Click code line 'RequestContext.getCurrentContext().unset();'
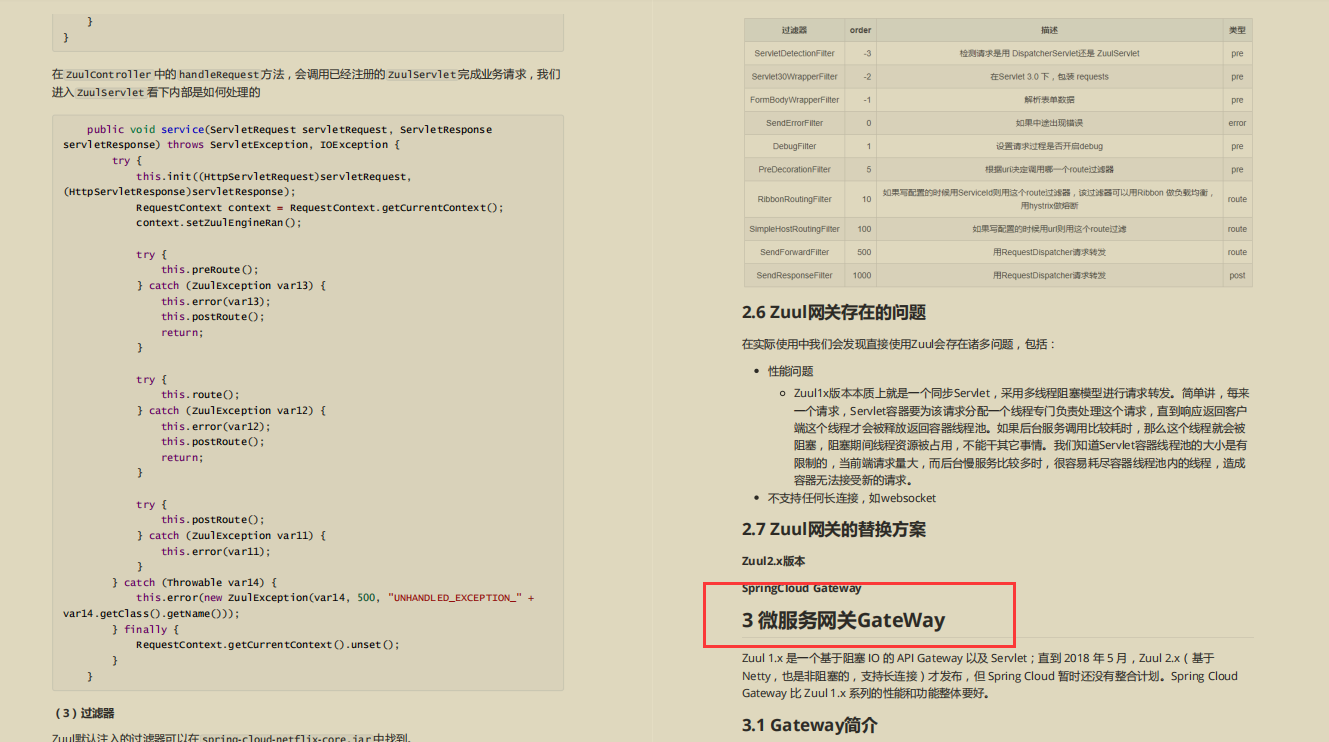Viewport: 1329px width, 742px height. (268, 644)
